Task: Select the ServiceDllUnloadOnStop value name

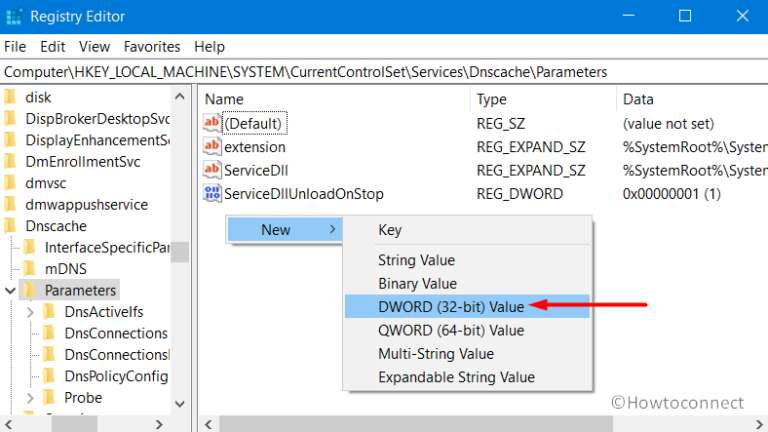Action: pos(304,194)
